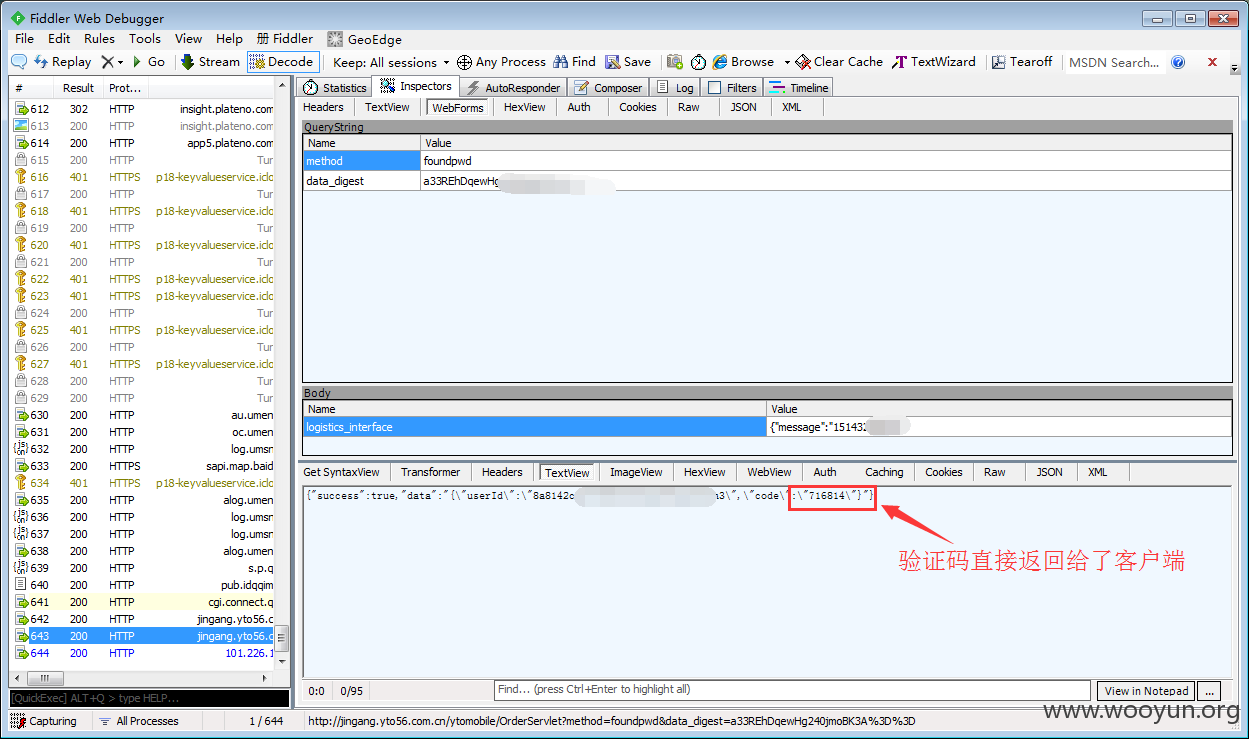Image resolution: width=1249 pixels, height=739 pixels.
Task: Click the ellipsis button beside View in Notepad
Action: [x=1209, y=691]
